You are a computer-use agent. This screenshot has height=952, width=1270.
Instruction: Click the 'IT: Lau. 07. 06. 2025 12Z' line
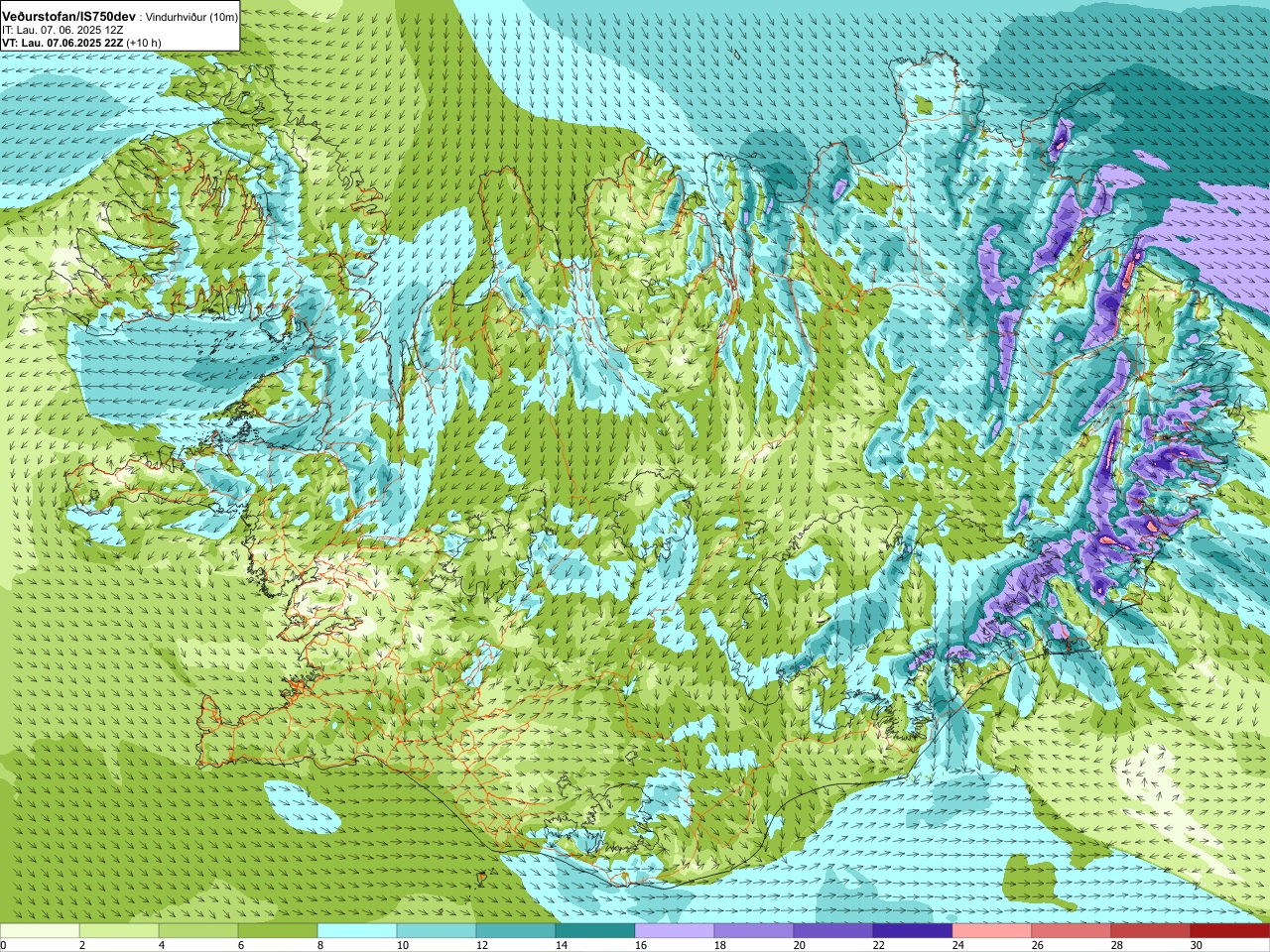pos(63,30)
